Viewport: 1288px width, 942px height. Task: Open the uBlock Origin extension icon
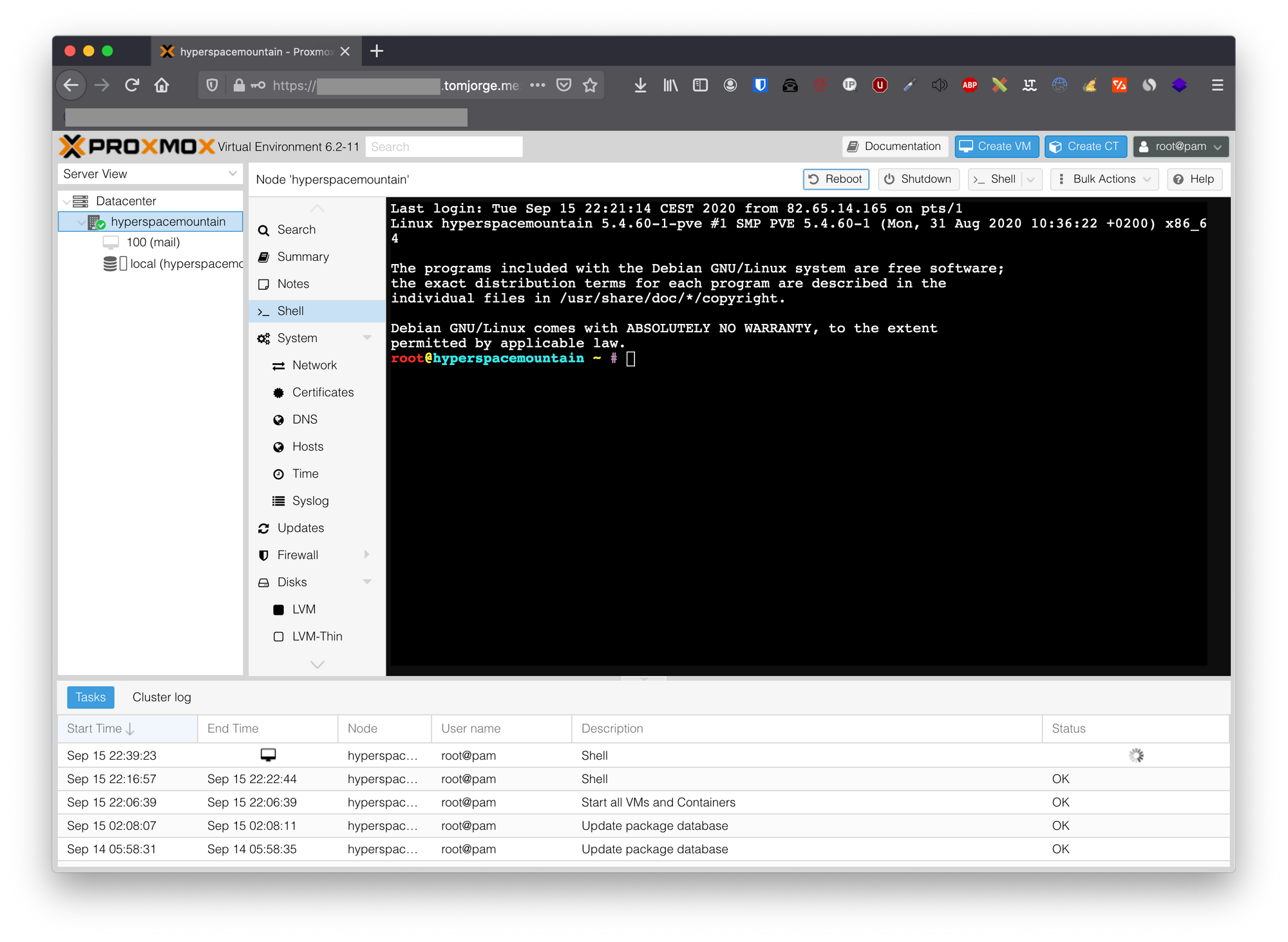880,85
